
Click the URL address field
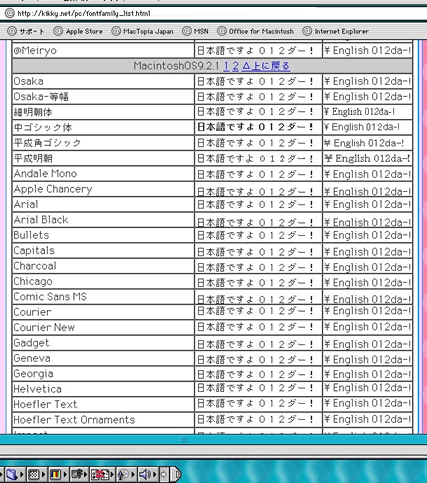coord(220,13)
